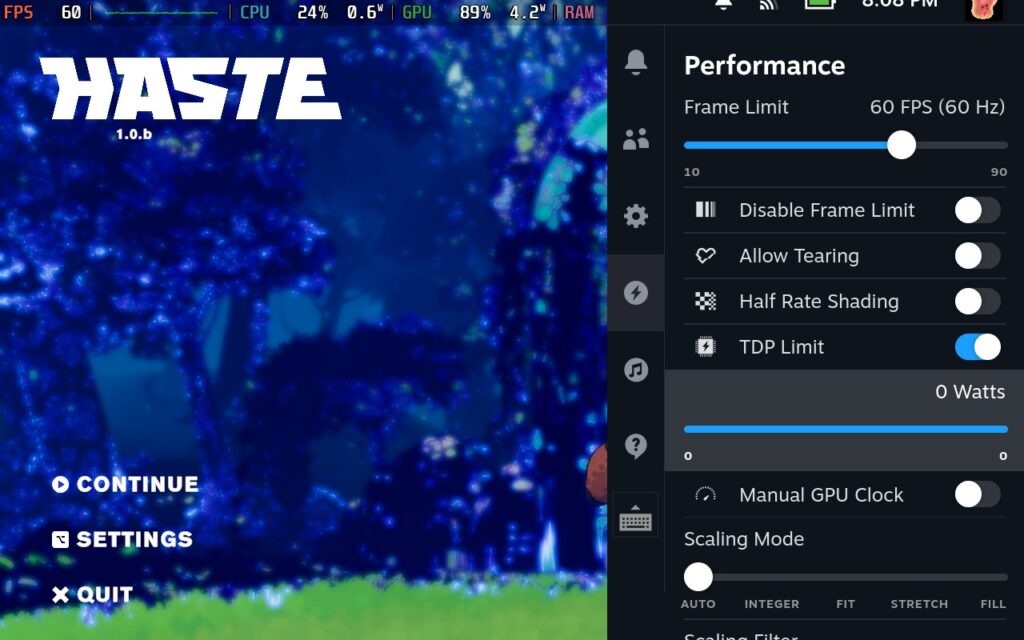This screenshot has height=640, width=1024.
Task: Select AUTO scaling mode label
Action: pyautogui.click(x=698, y=604)
